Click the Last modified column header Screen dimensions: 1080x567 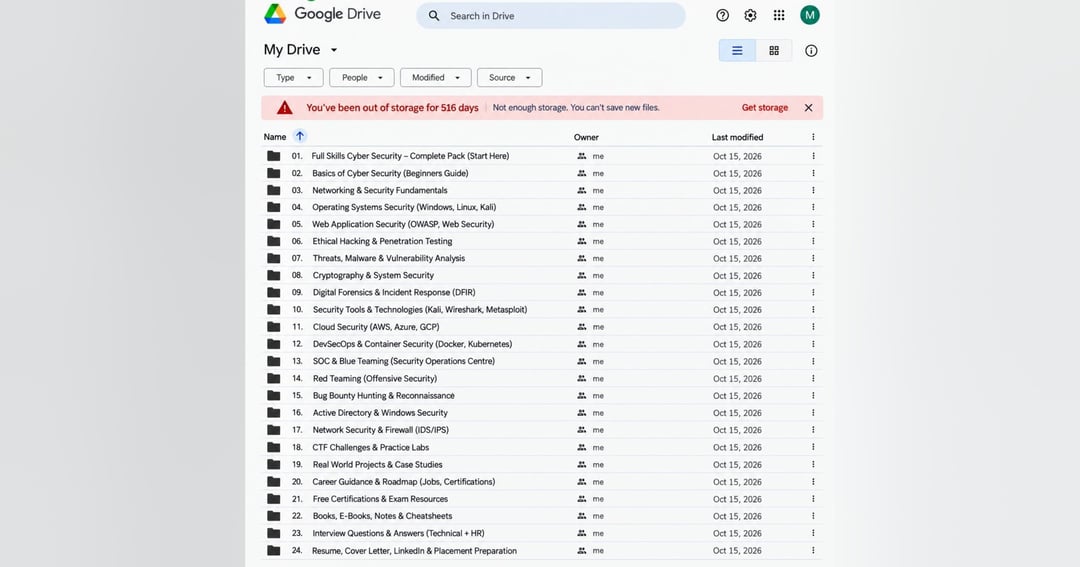(737, 137)
